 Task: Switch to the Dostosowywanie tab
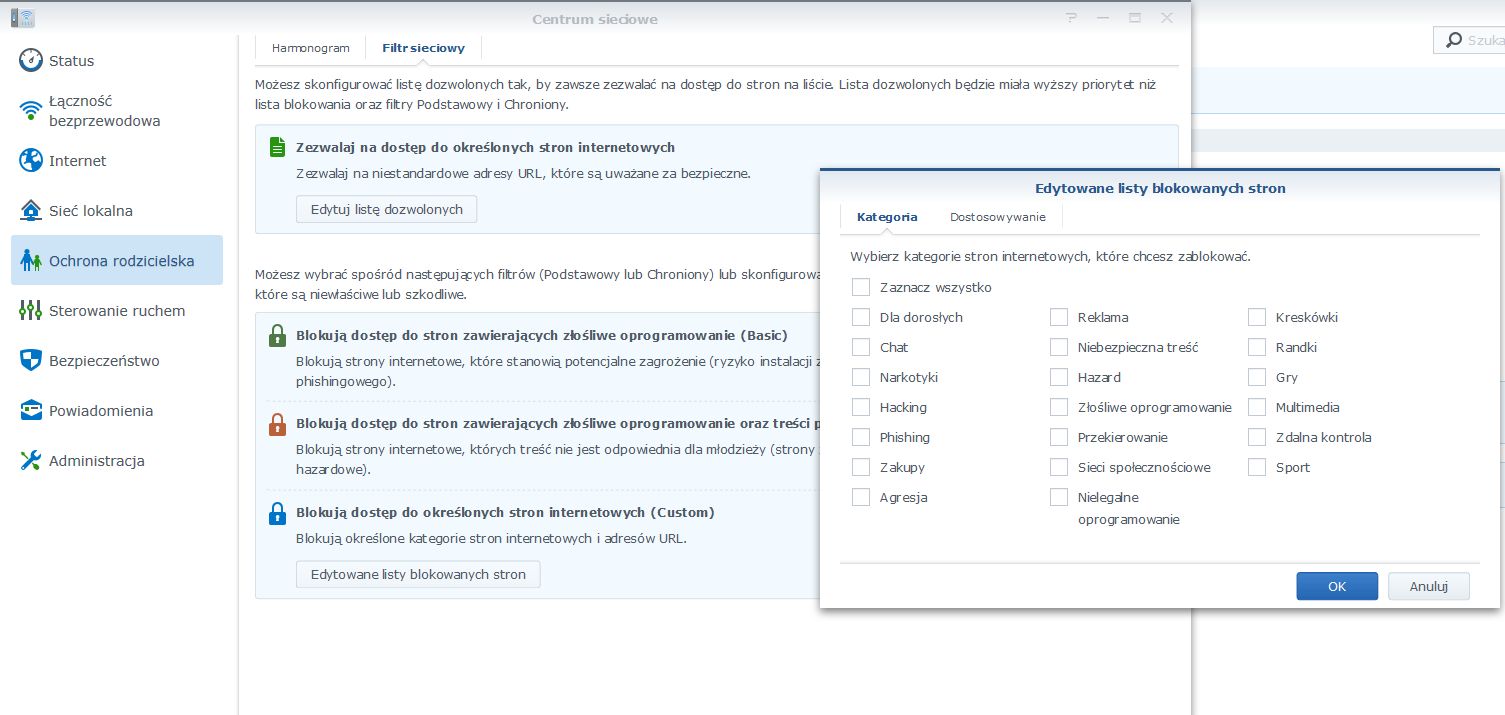(998, 217)
